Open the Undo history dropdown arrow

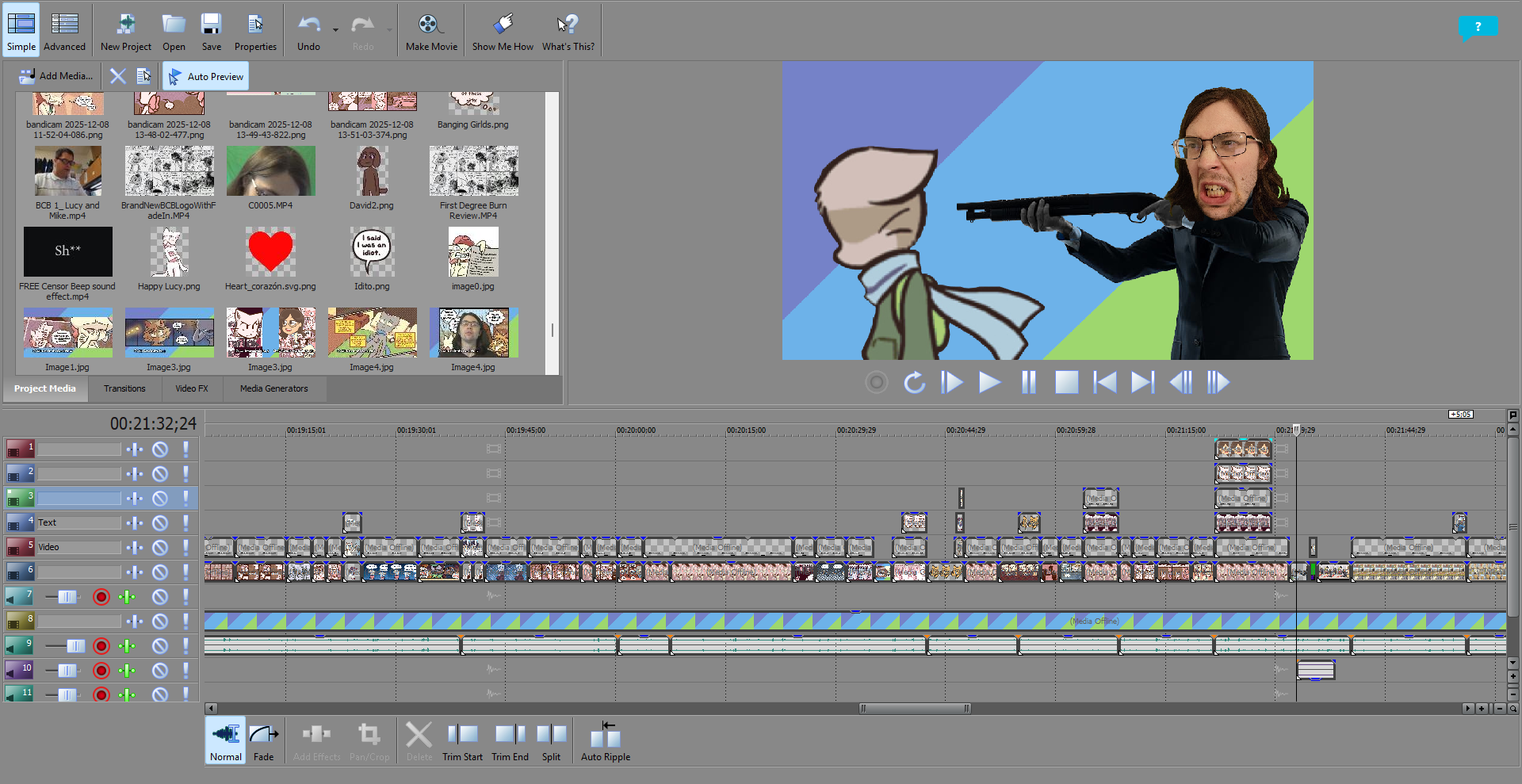point(335,30)
